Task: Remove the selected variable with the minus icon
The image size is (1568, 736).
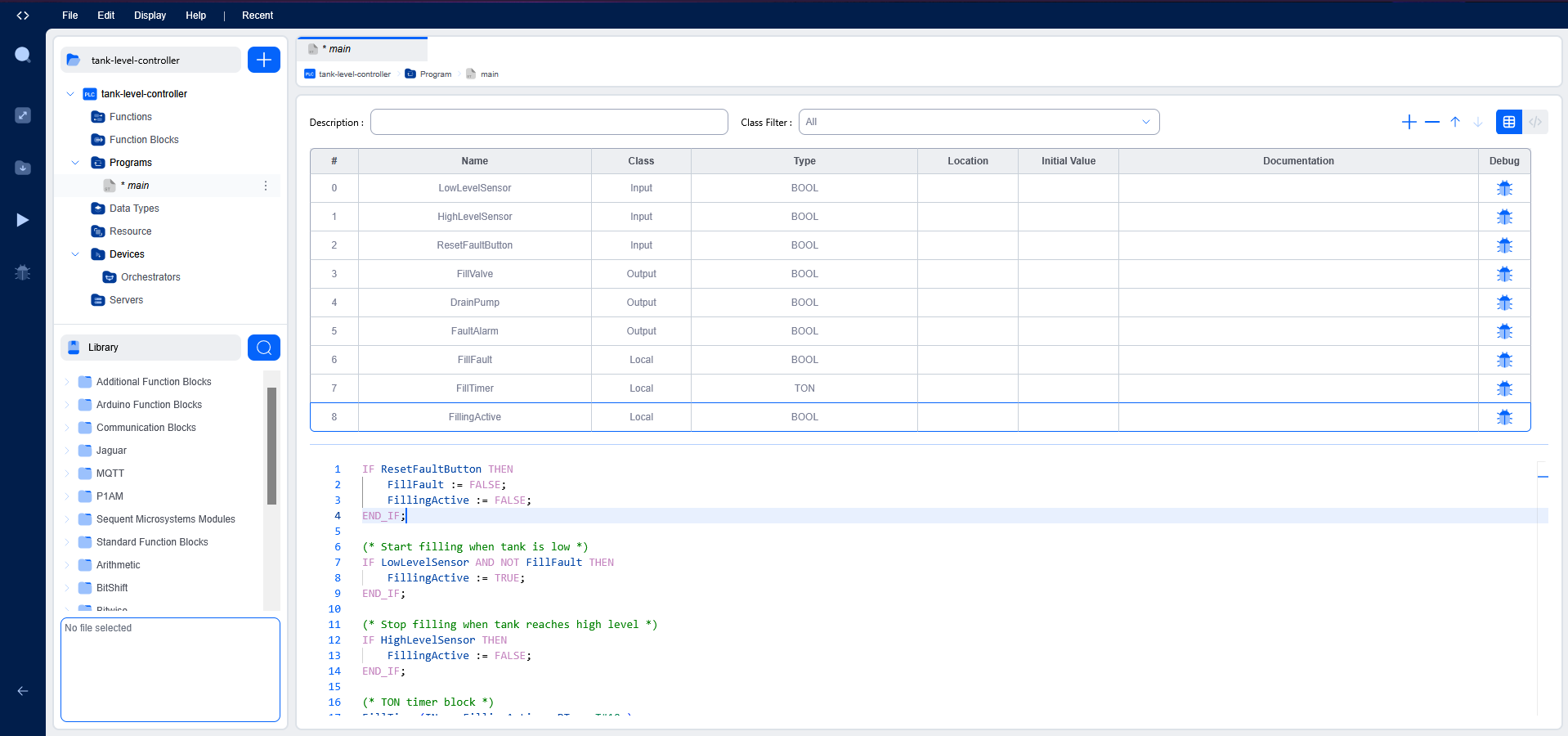Action: coord(1432,122)
